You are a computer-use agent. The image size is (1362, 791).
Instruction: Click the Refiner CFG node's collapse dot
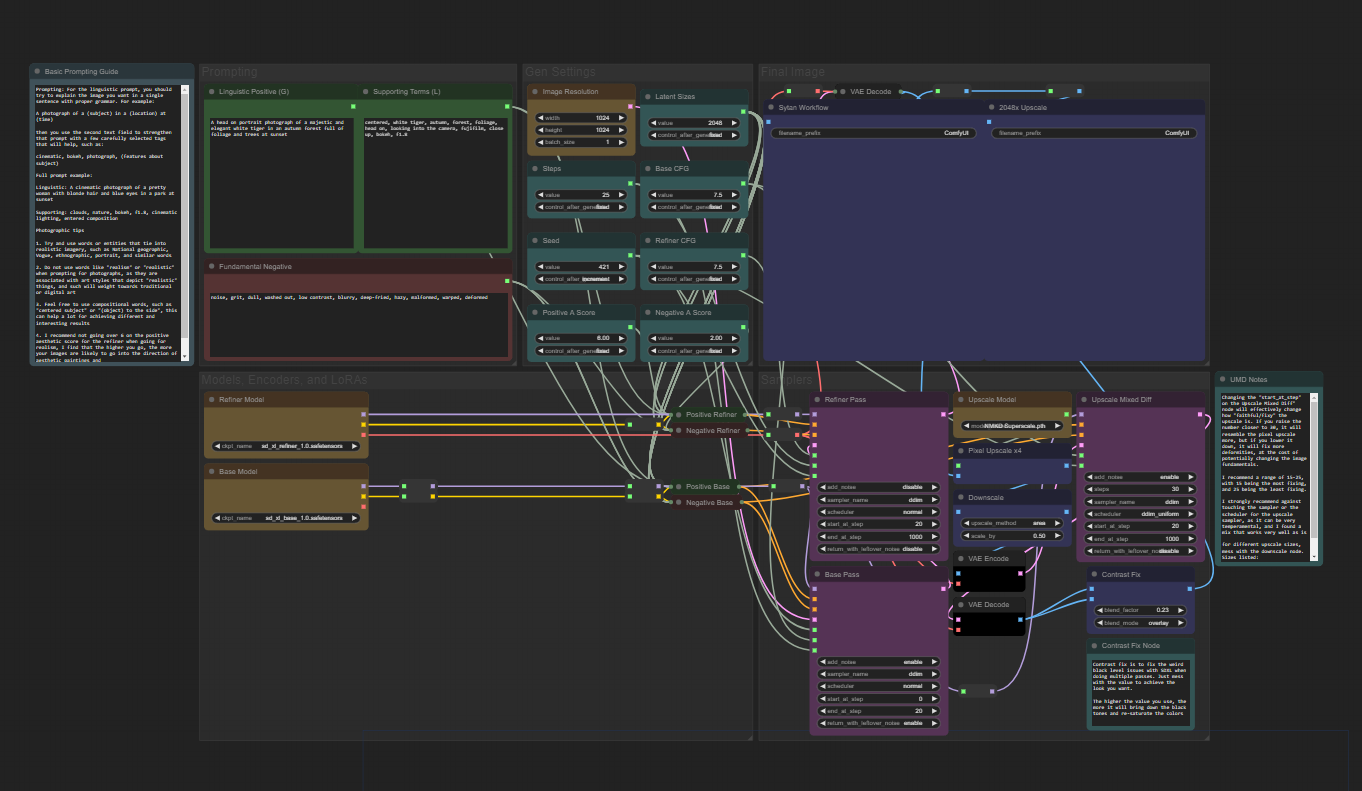pyautogui.click(x=648, y=241)
